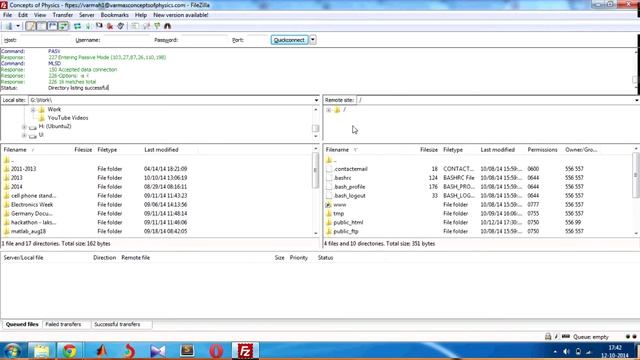Viewport: 640px width, 360px height.
Task: Toggle transfer queue display
Action: point(64,26)
